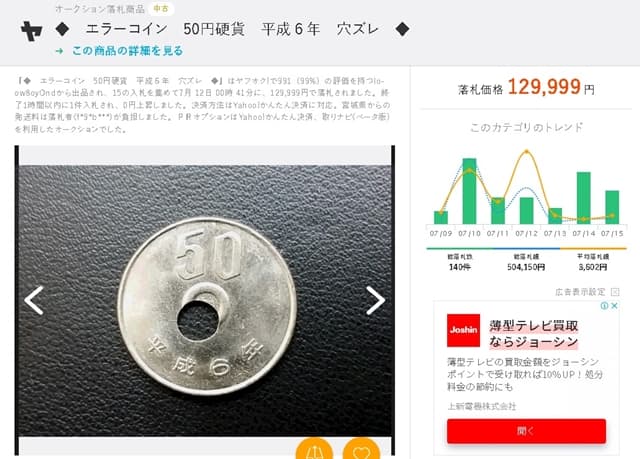Viewport: 640px width, 459px height.
Task: Click the 中古 condition tag
Action: pyautogui.click(x=161, y=9)
